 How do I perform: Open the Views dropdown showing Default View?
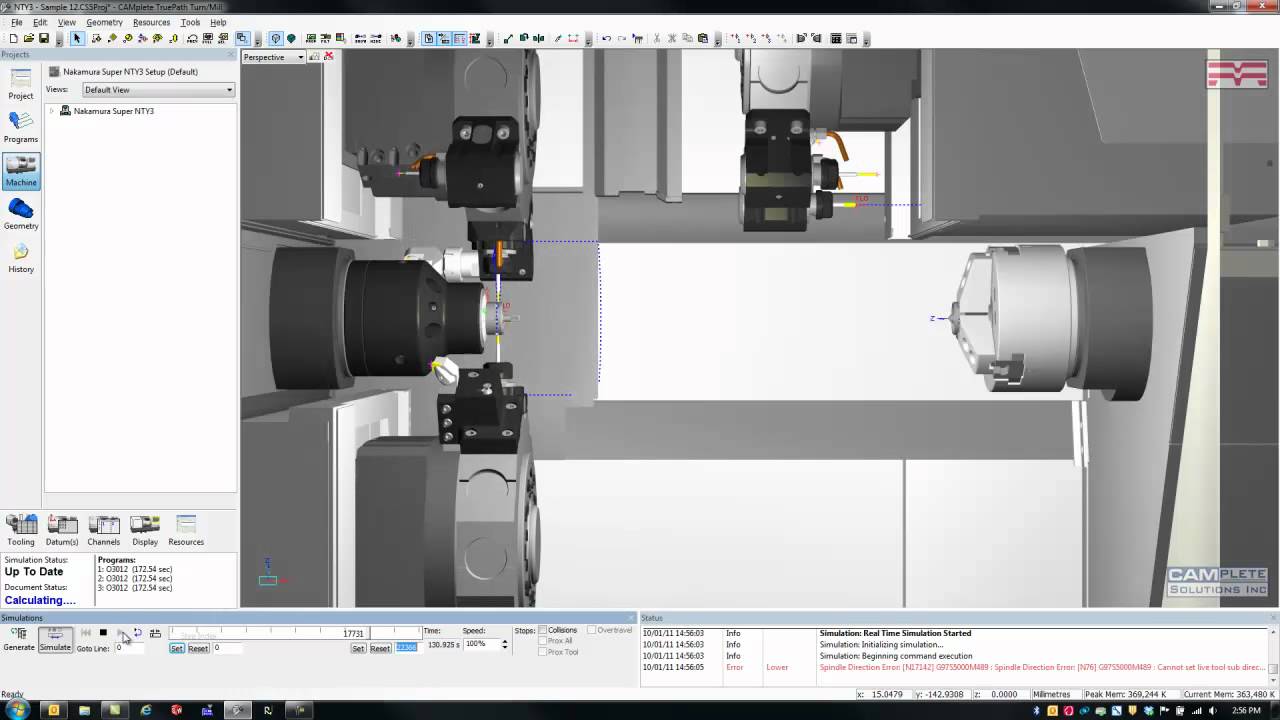click(x=158, y=90)
